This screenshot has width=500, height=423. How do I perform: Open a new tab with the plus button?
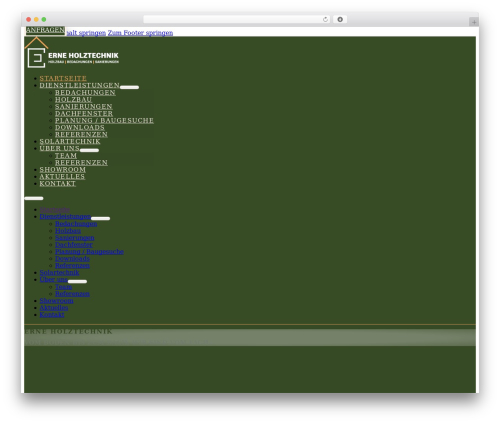(474, 22)
